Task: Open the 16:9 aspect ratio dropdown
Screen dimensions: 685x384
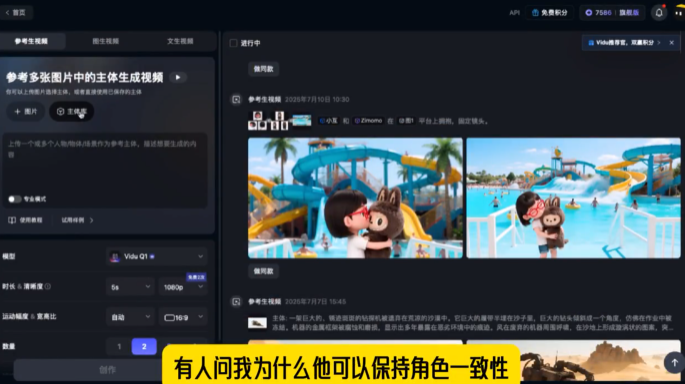Action: (183, 317)
